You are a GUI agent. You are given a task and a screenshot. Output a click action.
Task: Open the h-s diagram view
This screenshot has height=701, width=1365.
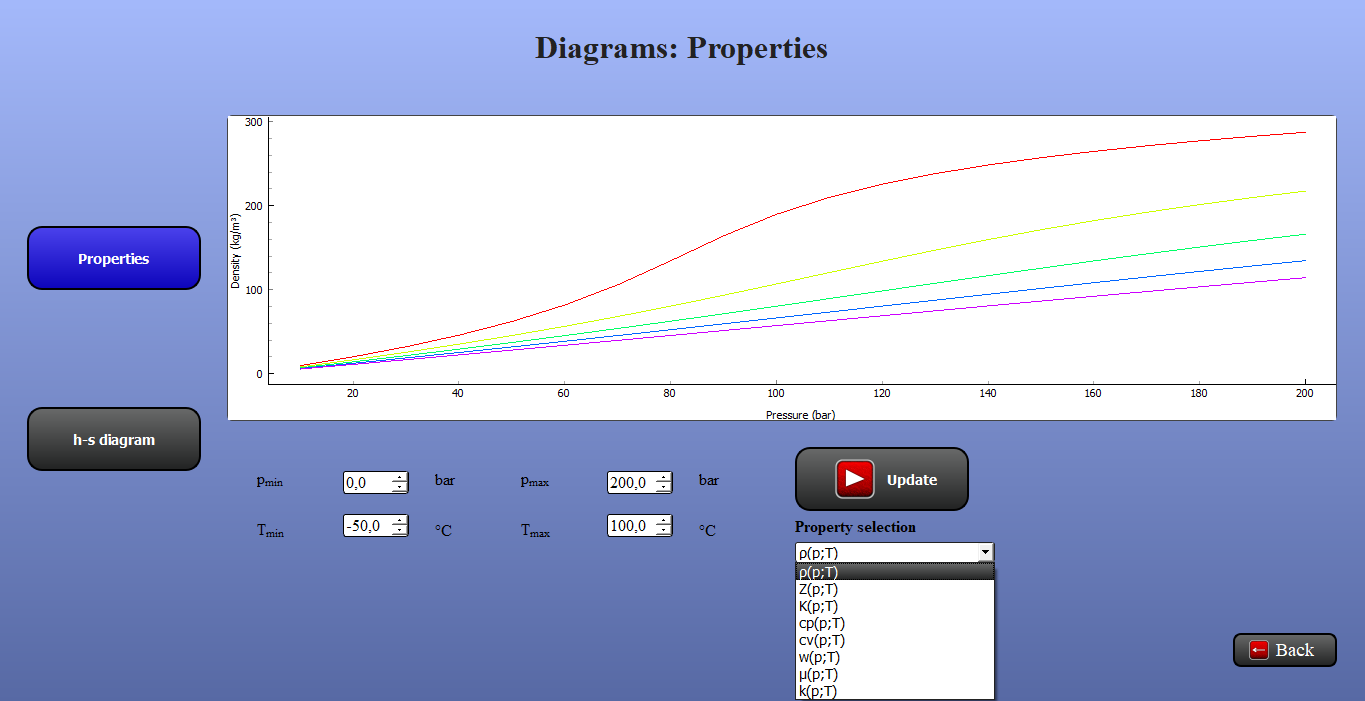(x=114, y=439)
